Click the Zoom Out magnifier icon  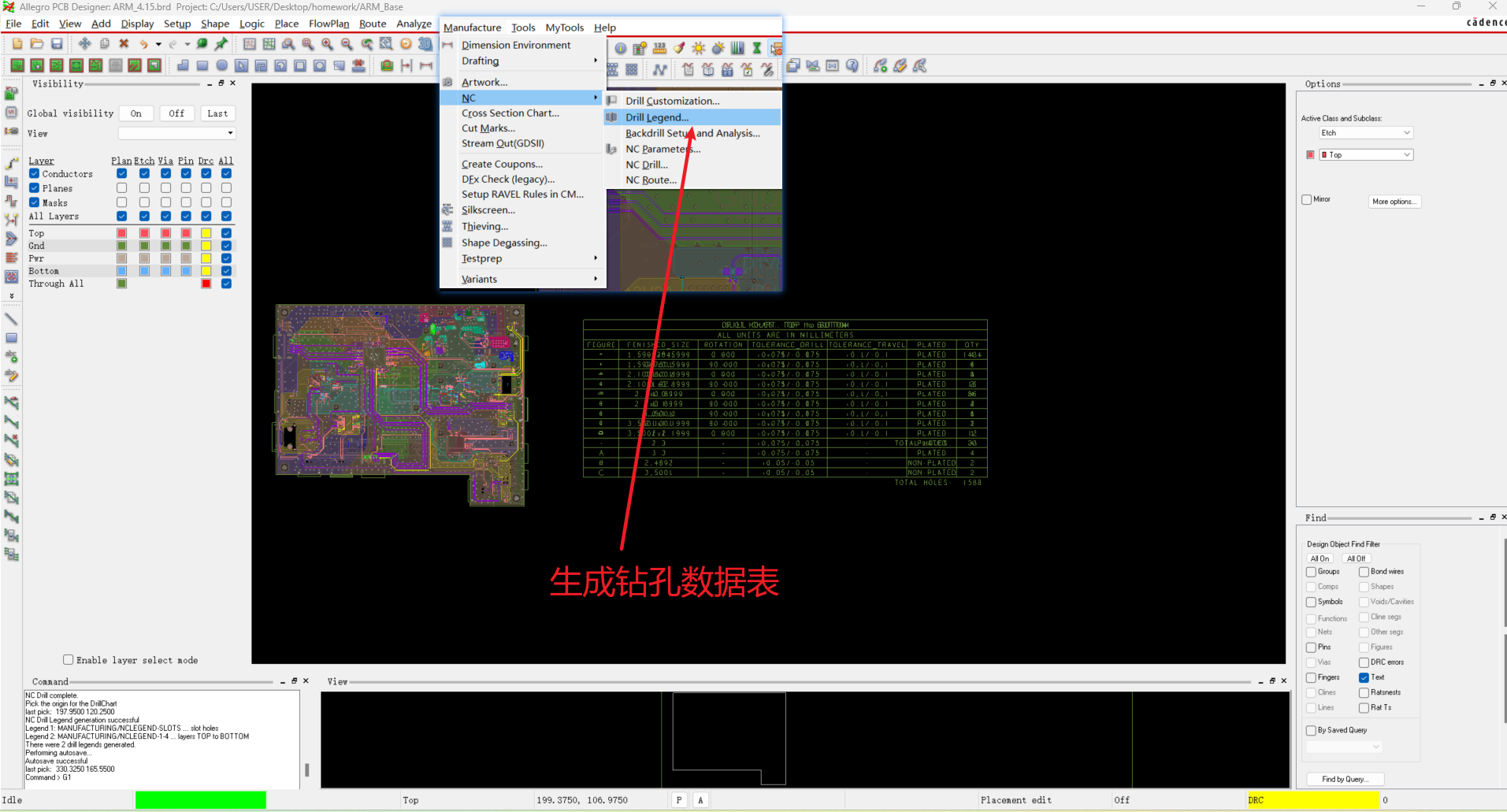coord(347,44)
